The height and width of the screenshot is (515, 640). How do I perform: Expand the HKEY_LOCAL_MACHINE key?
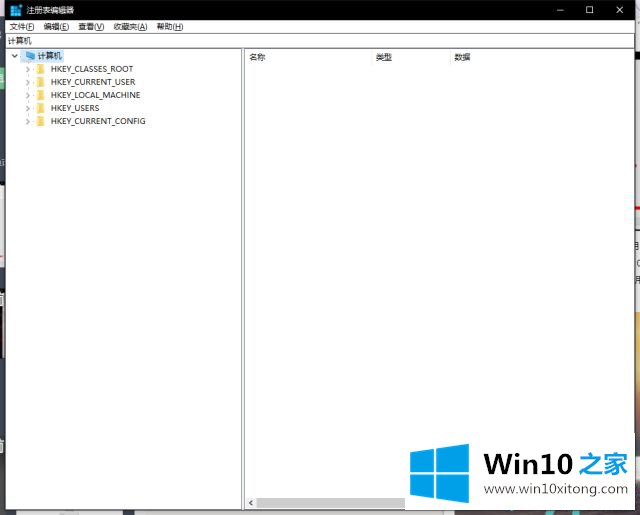28,95
